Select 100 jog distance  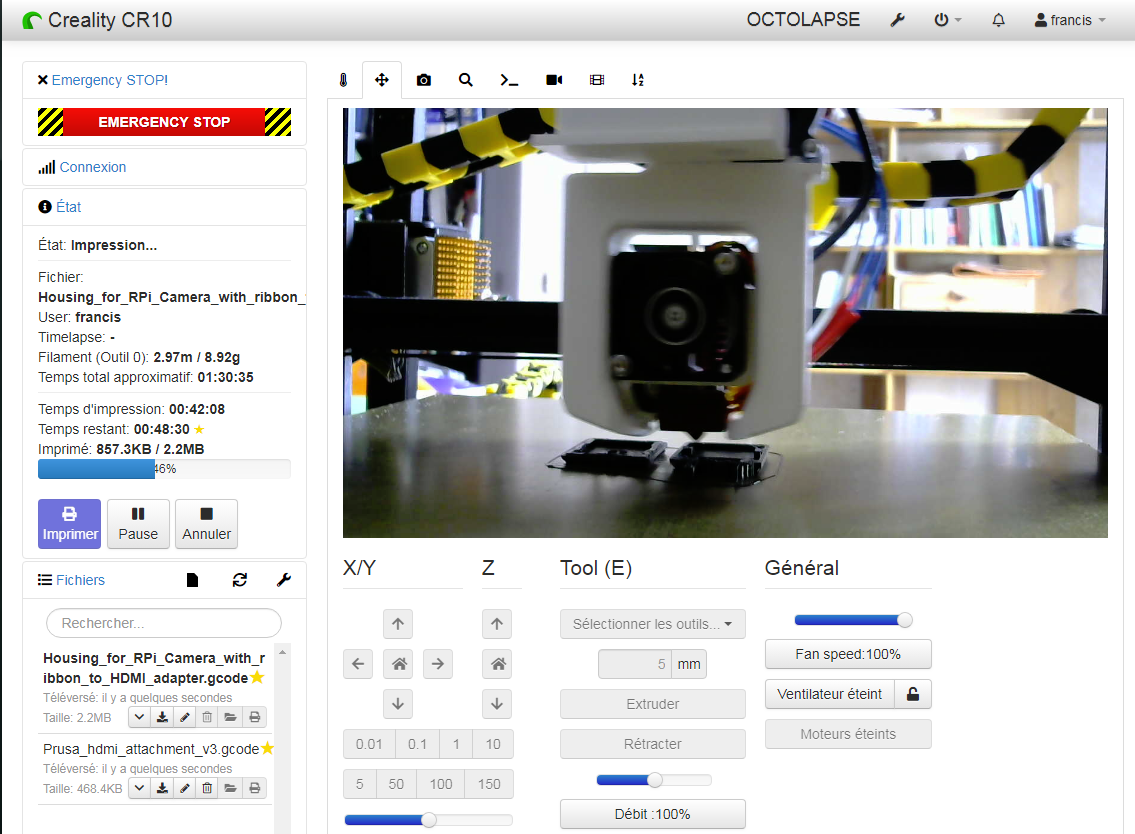pos(441,784)
